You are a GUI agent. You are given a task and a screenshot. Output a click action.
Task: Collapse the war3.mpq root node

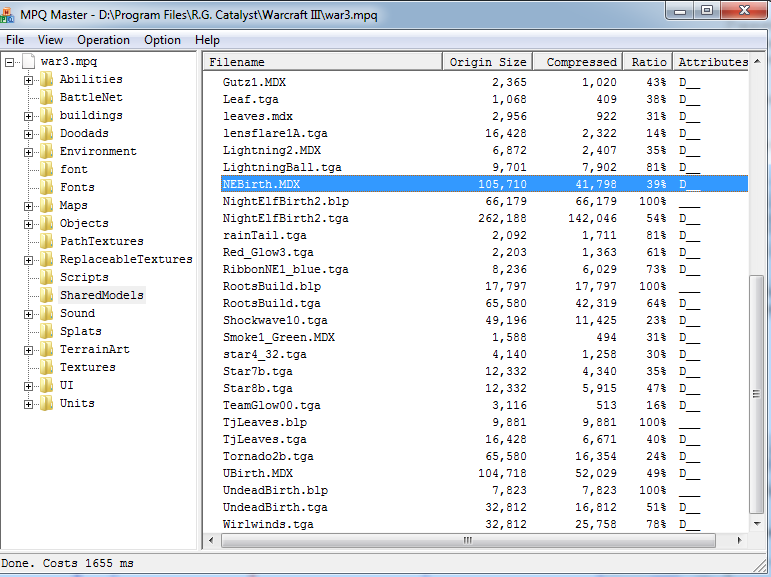tap(9, 62)
